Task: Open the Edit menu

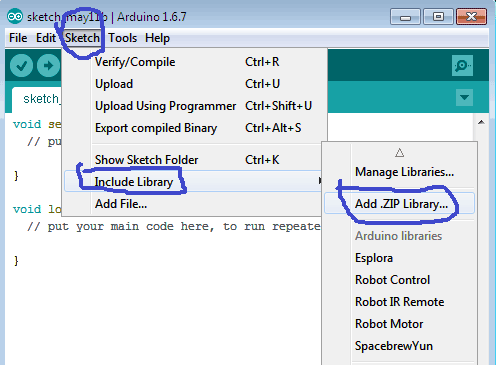Action: (46, 38)
